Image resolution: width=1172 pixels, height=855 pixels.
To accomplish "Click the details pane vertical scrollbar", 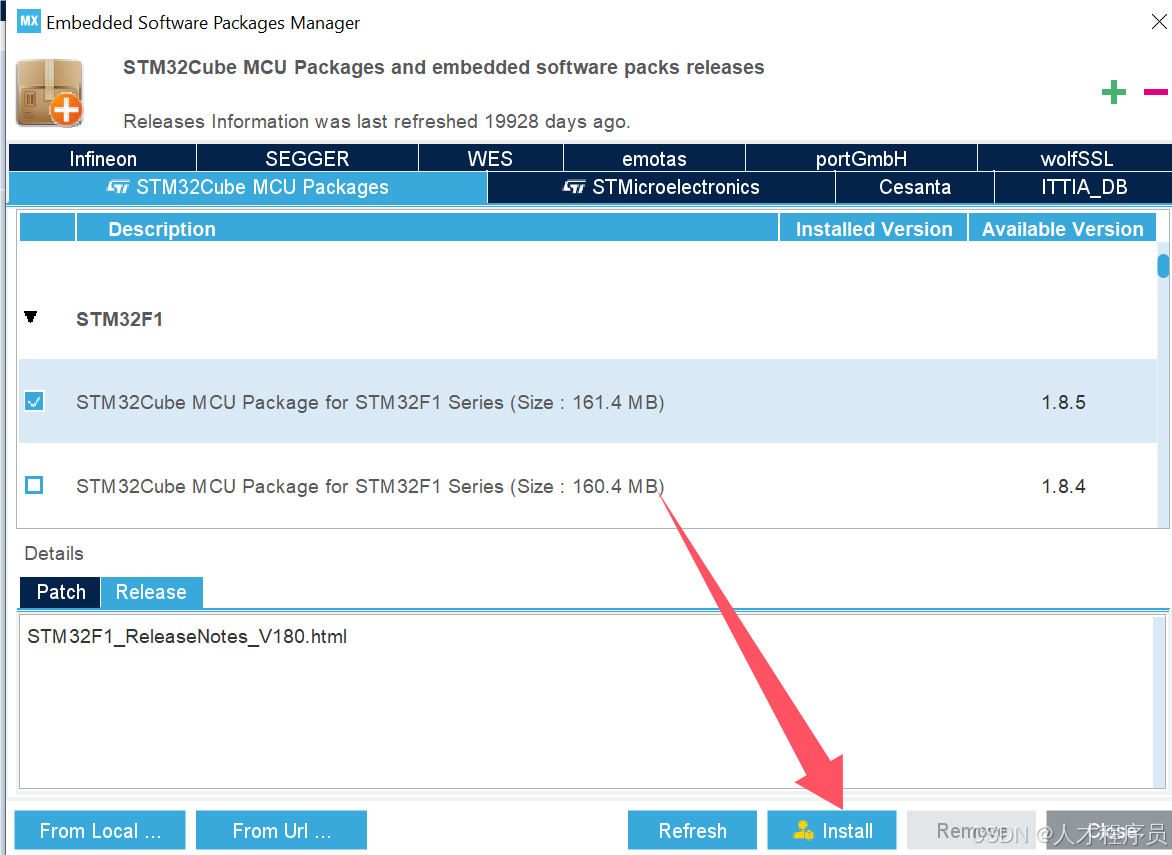I will tap(1159, 701).
